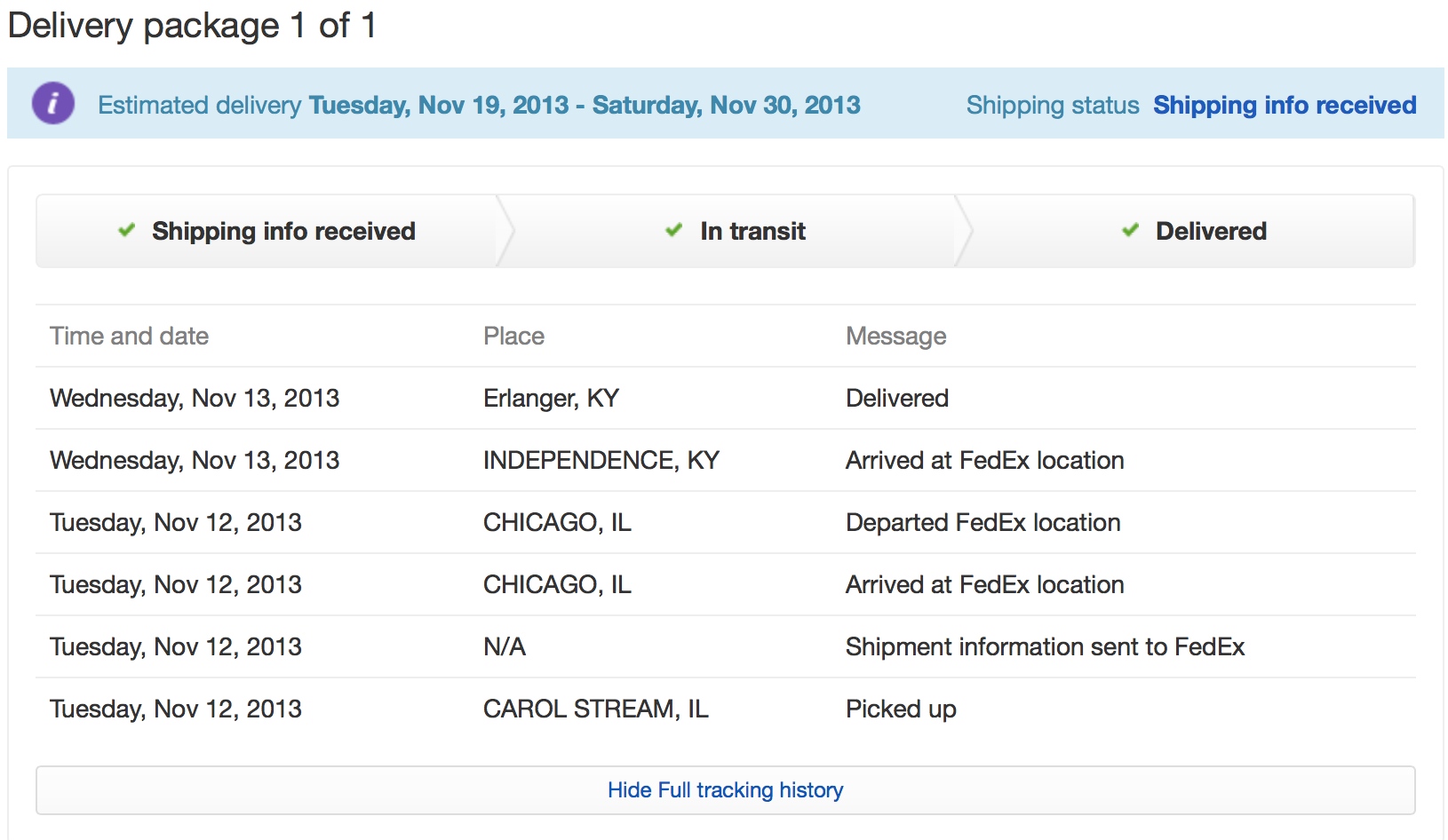Select the Delivered progress step

pyautogui.click(x=1191, y=231)
